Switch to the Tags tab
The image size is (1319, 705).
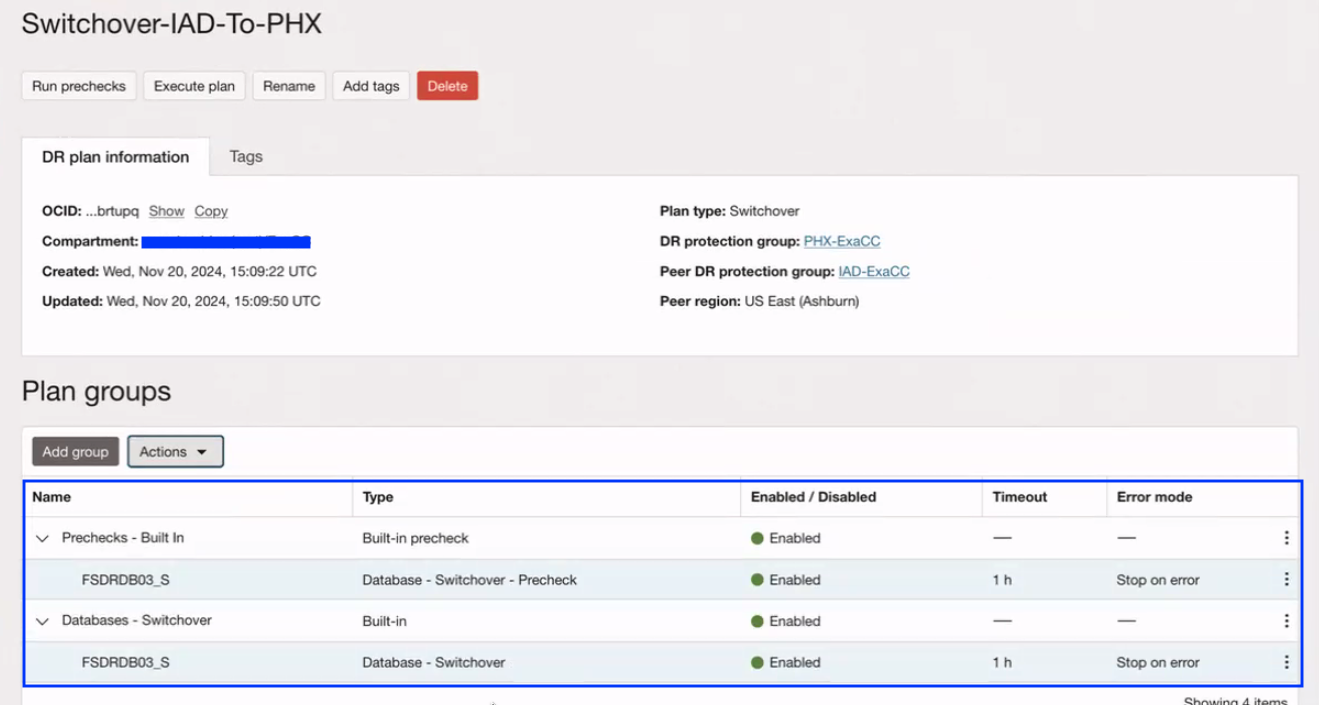(246, 157)
